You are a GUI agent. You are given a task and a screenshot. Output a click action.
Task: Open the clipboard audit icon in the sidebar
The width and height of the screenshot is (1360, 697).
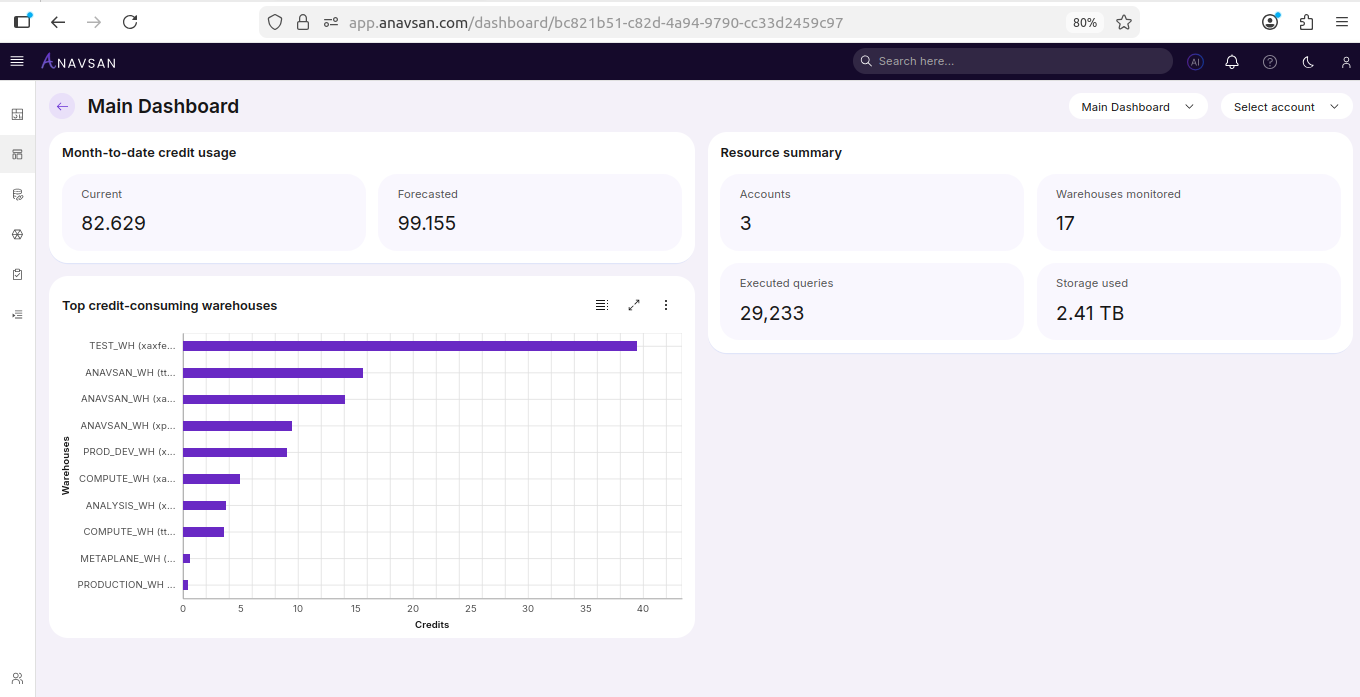(17, 274)
